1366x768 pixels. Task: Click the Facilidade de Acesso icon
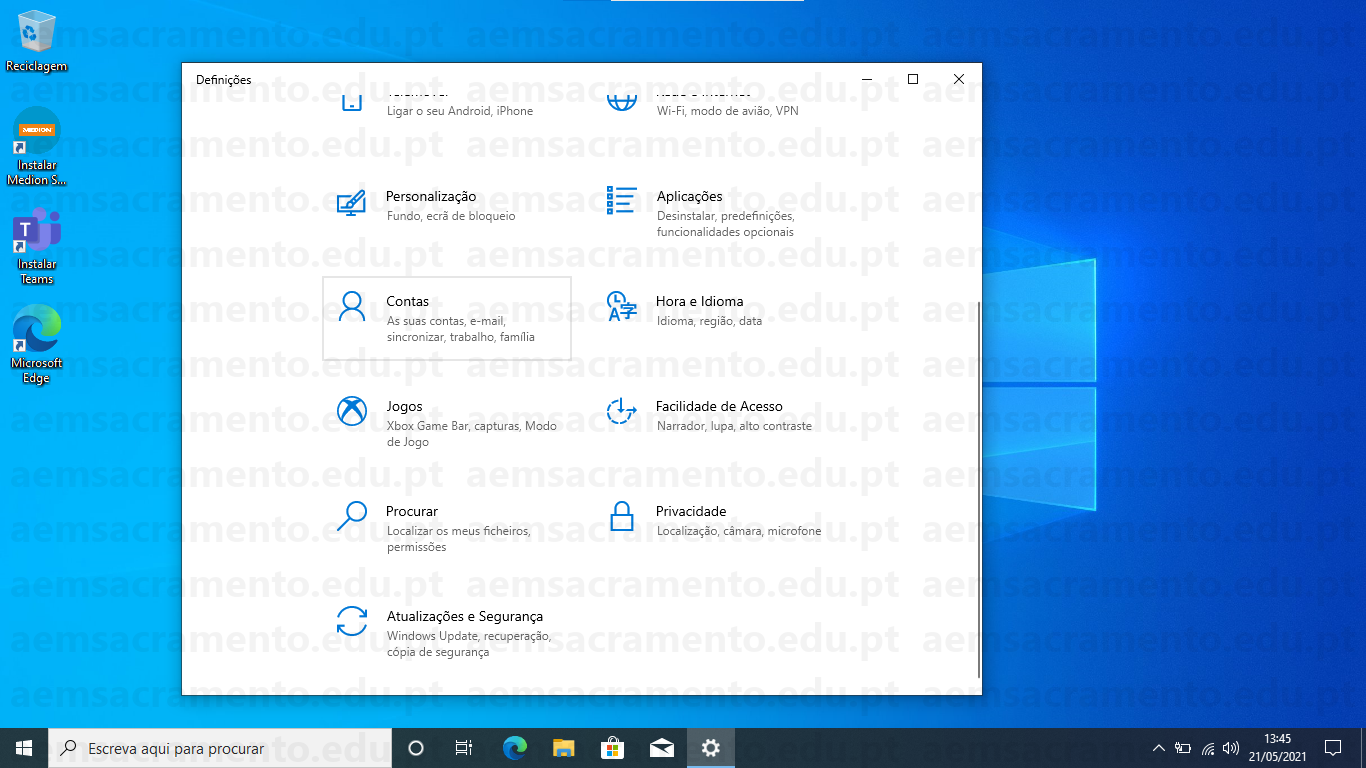(621, 411)
